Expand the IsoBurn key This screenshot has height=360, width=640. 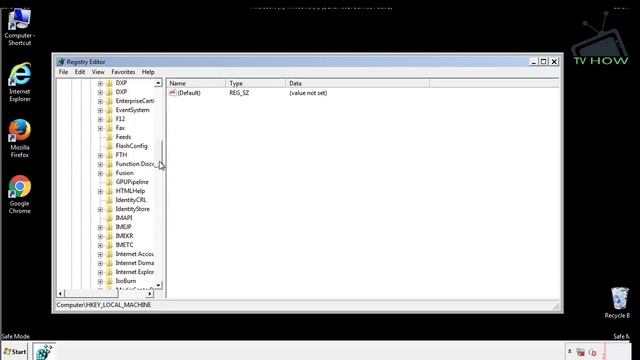(x=100, y=281)
